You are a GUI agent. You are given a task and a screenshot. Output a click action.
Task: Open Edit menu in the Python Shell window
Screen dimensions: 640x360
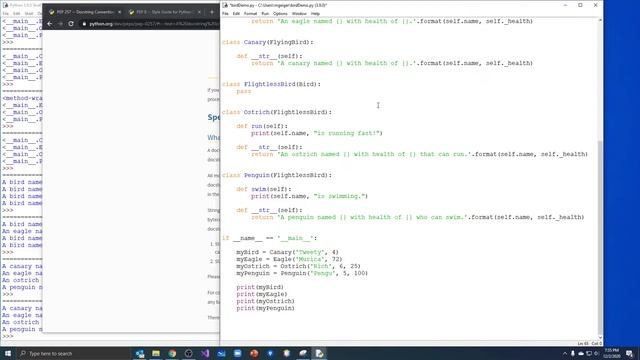click(16, 13)
